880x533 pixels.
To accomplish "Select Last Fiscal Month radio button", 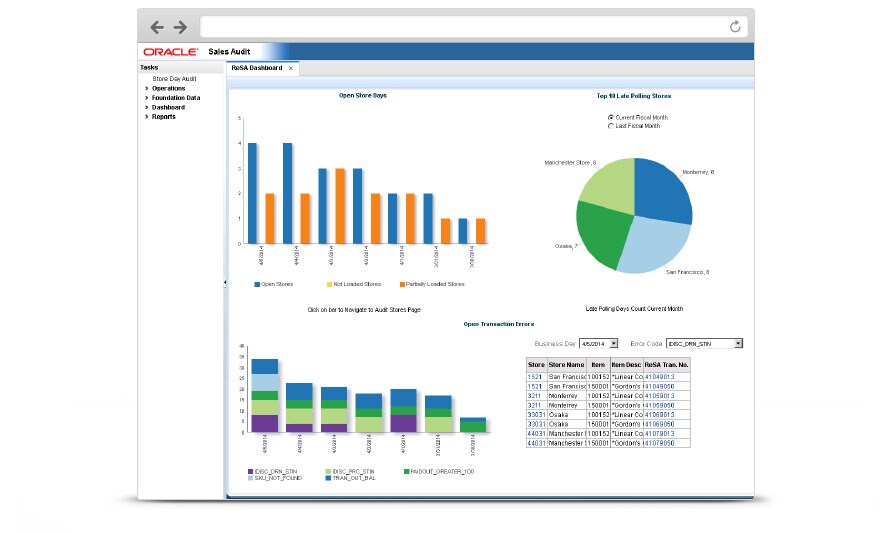I will [x=611, y=126].
